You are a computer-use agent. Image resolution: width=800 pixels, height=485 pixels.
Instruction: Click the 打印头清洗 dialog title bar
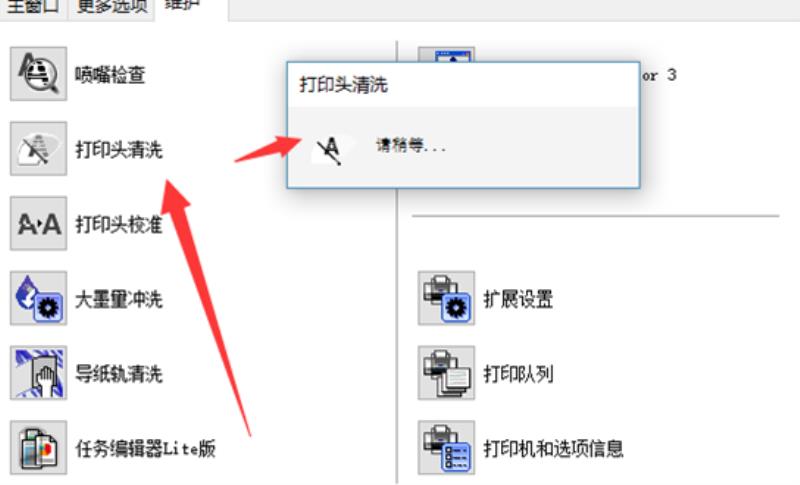coord(463,85)
